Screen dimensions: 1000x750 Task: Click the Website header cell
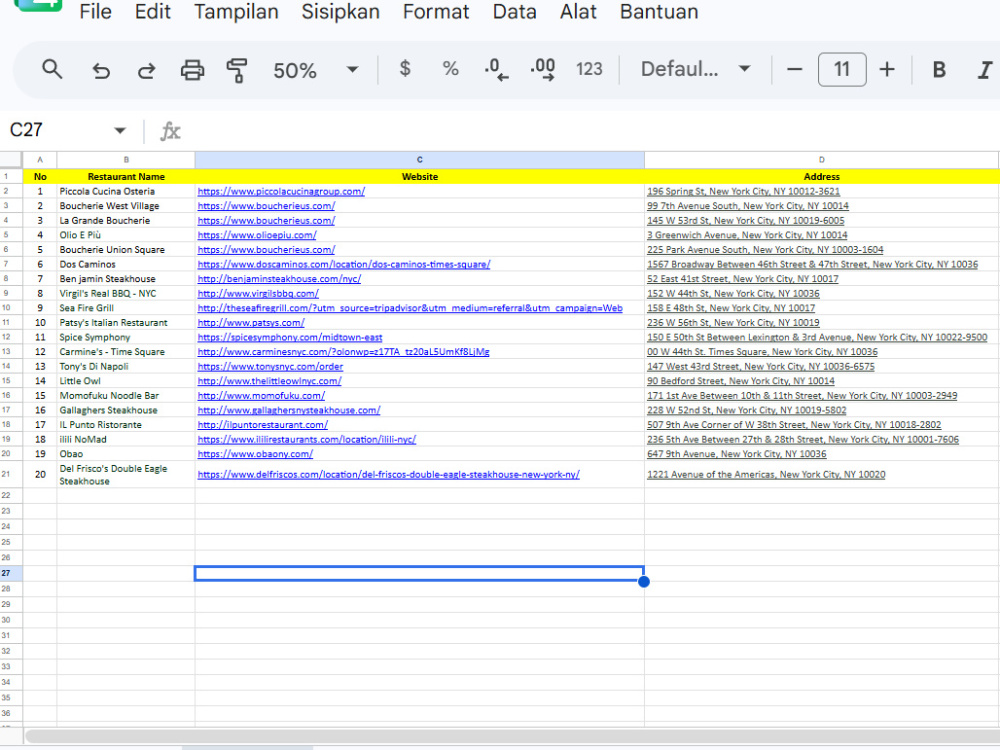(x=420, y=177)
